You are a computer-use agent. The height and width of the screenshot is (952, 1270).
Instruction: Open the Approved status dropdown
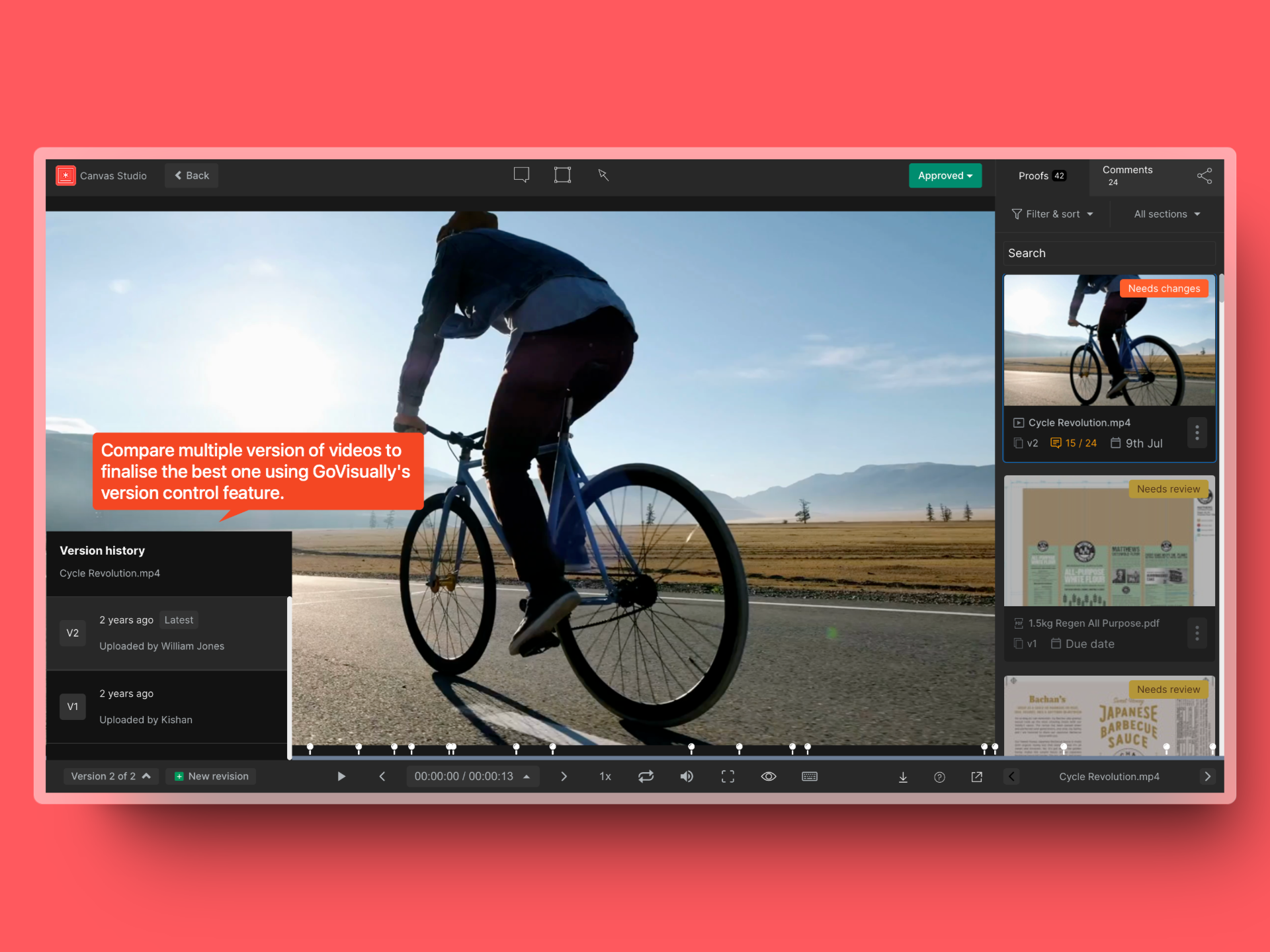pos(945,175)
